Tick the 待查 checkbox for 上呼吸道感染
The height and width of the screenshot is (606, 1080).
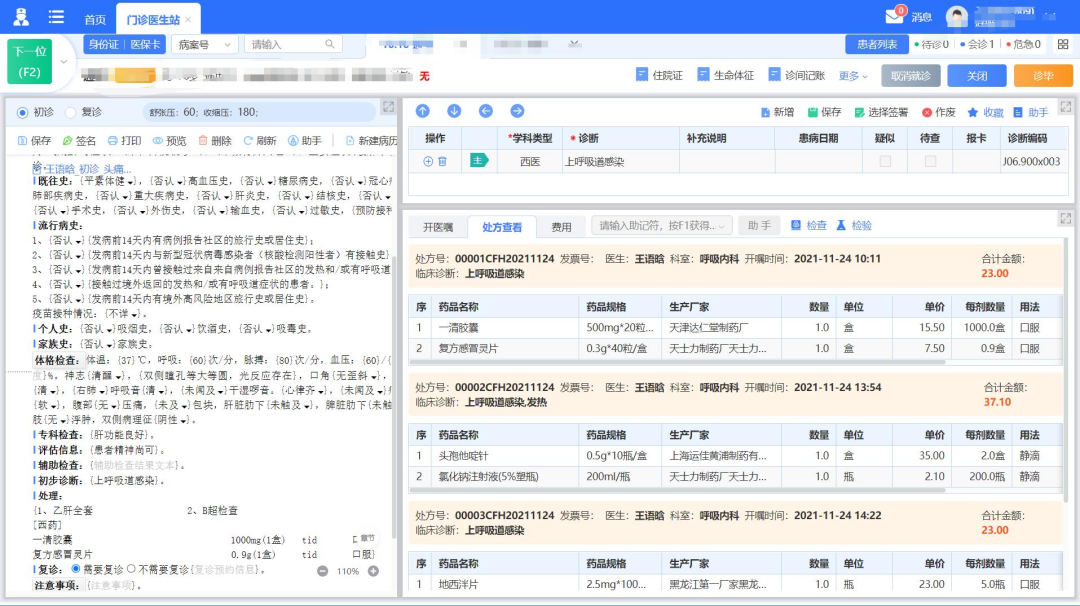coord(931,161)
